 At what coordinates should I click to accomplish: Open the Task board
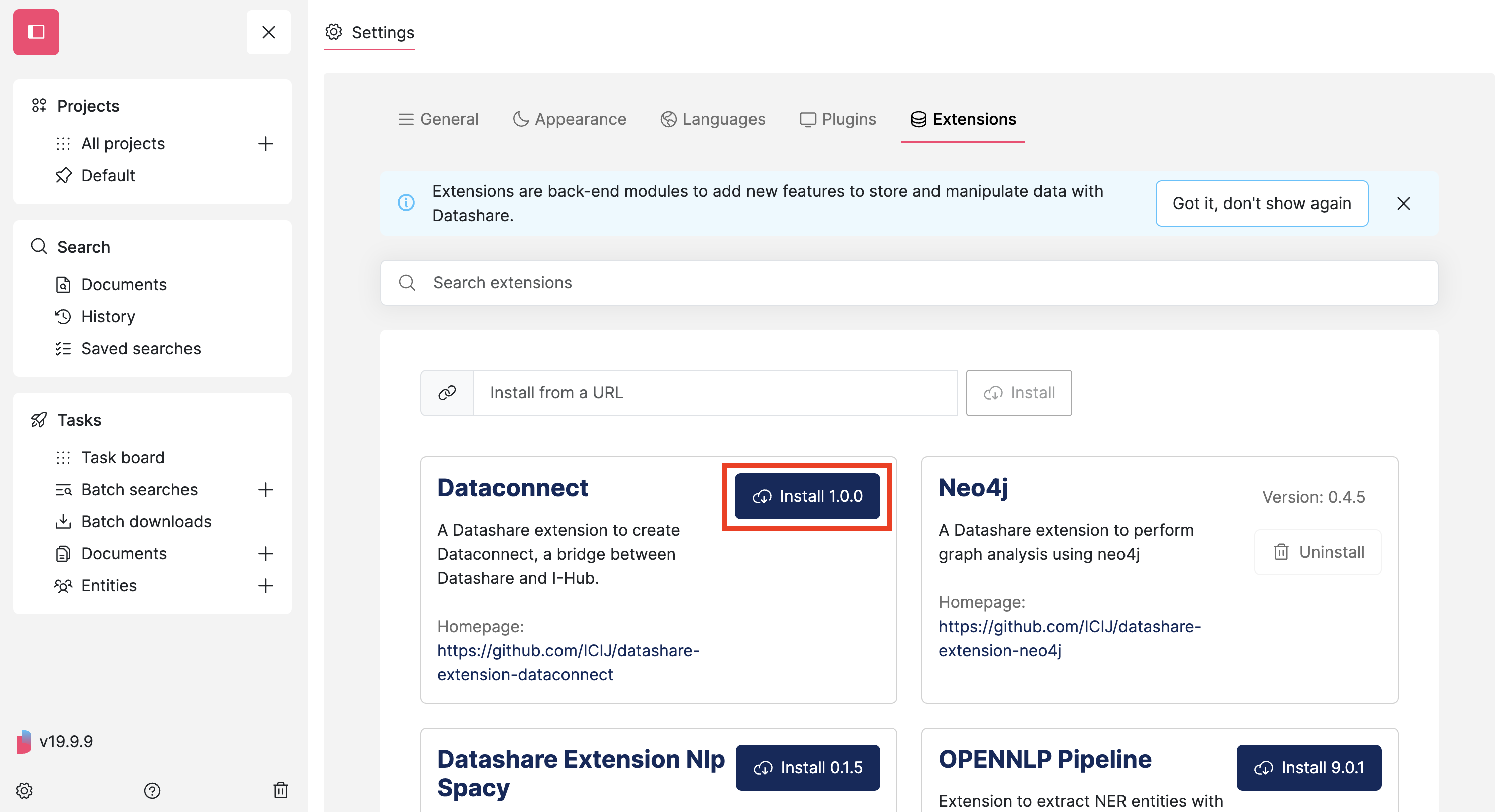pyautogui.click(x=123, y=457)
